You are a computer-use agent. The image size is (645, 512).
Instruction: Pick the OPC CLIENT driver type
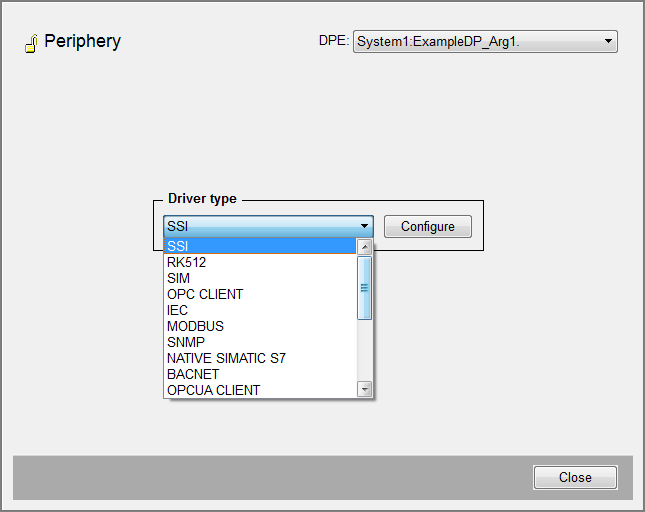(x=260, y=294)
